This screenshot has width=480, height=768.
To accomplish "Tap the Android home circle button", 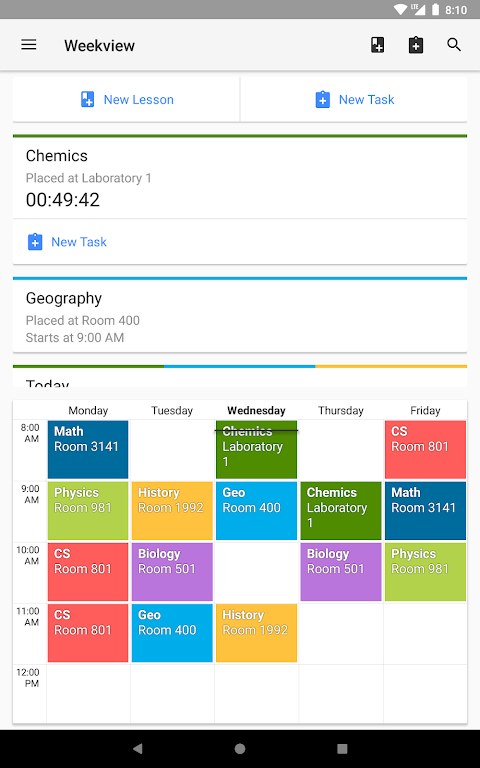I will (240, 748).
